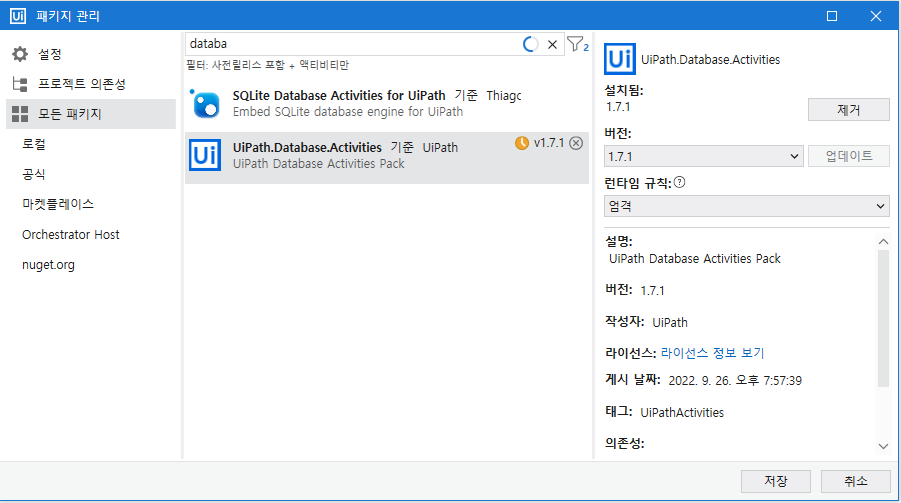
Task: Click the UiPath logo in the title bar
Action: coord(18,16)
